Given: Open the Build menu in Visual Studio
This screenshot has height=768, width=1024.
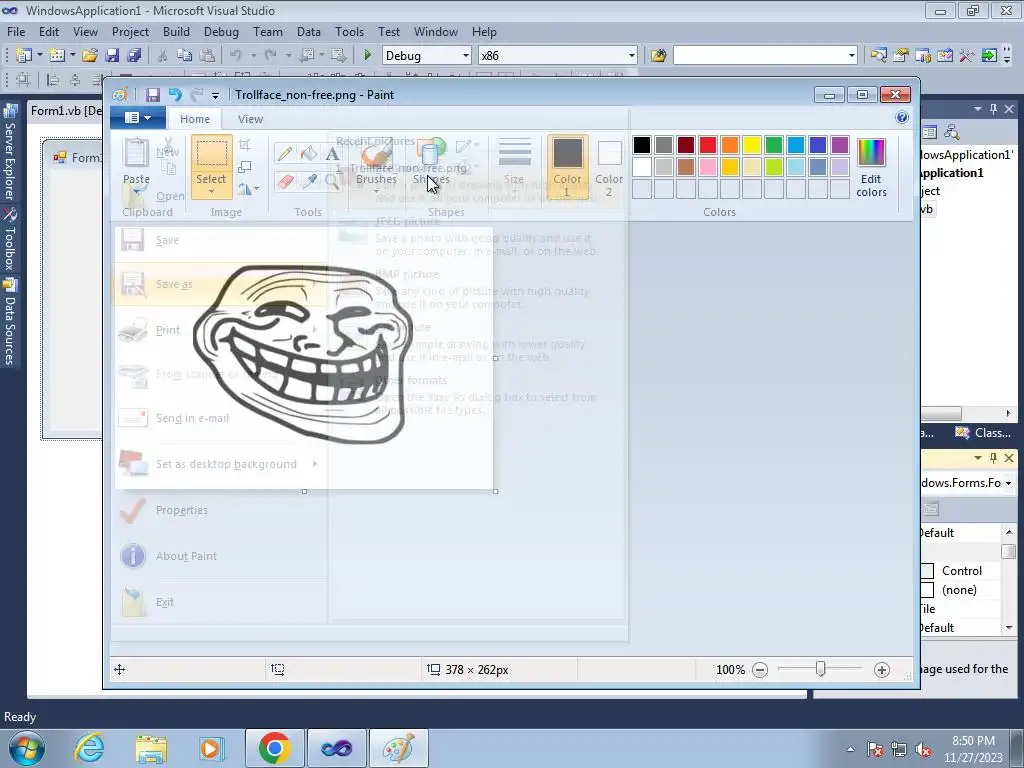Looking at the screenshot, I should tap(176, 31).
